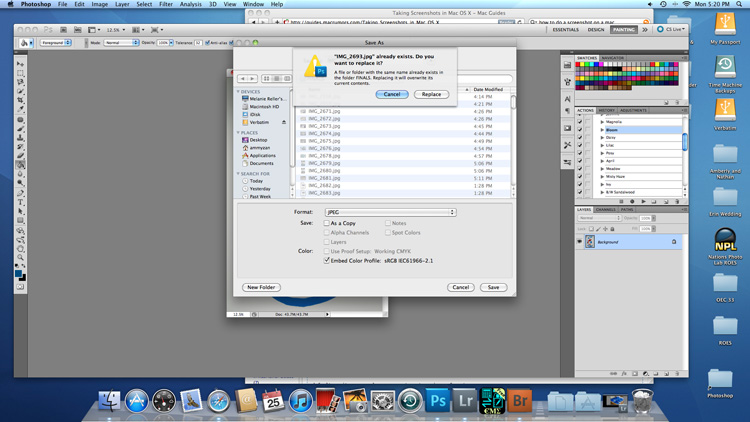Open Lightroom from the Dock
Screen dimensions: 750x422
click(x=464, y=400)
